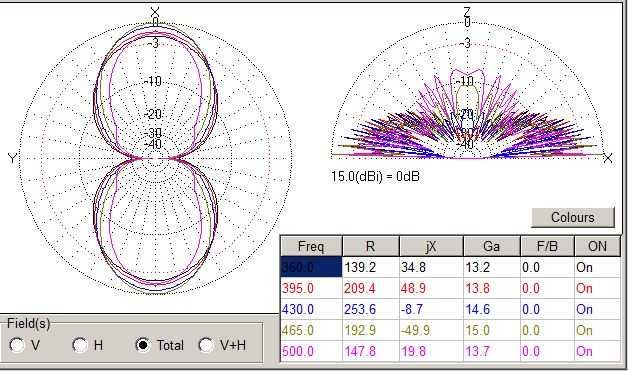
Task: Click F/B value in 500.0 row
Action: 547,351
